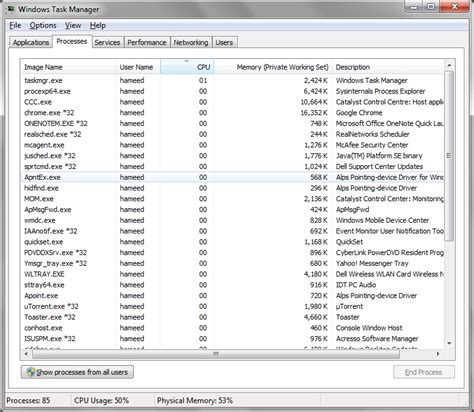Open the Options menu
The height and width of the screenshot is (412, 474).
tap(43, 25)
